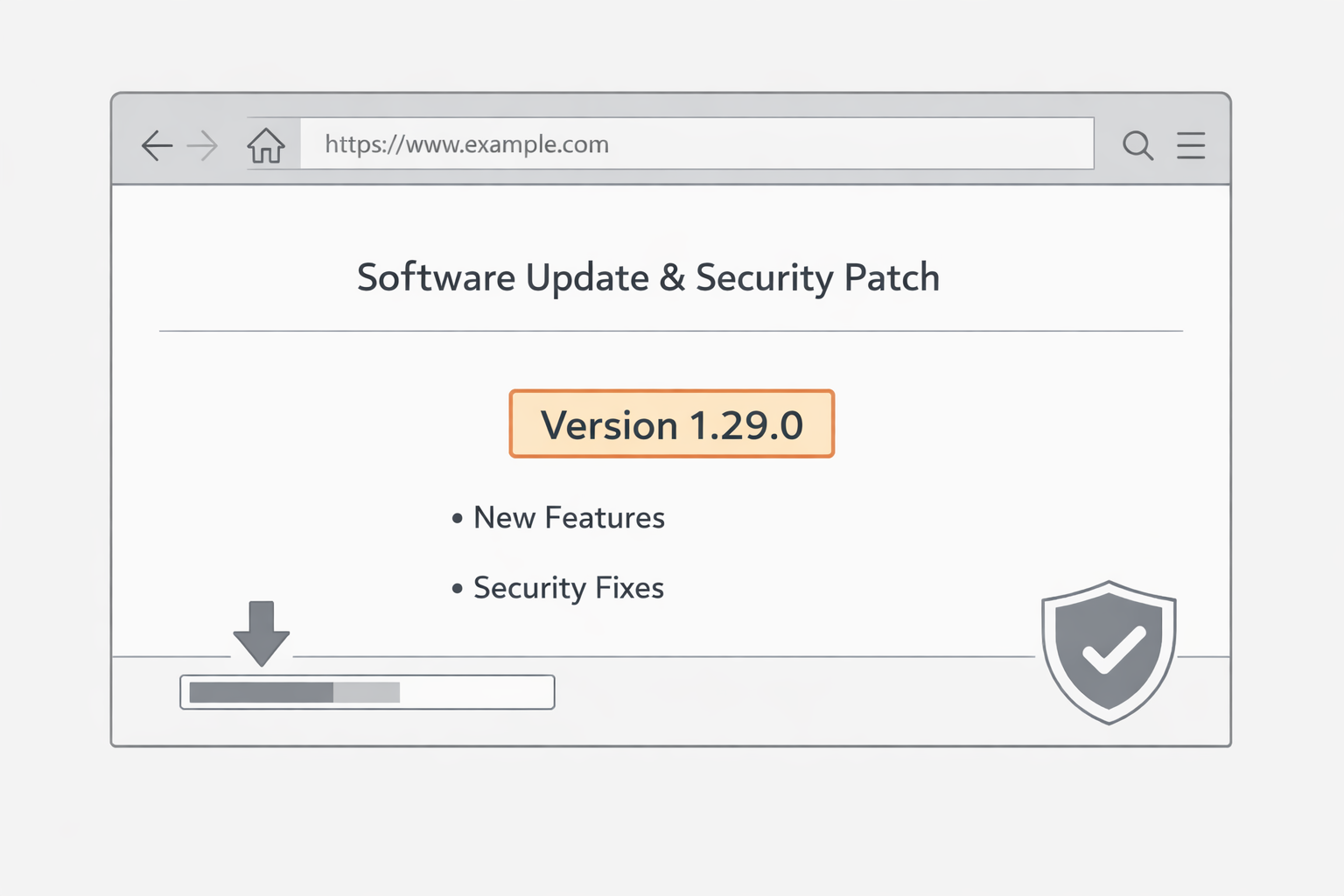Click the browser back arrow
1344x896 pixels.
157,145
